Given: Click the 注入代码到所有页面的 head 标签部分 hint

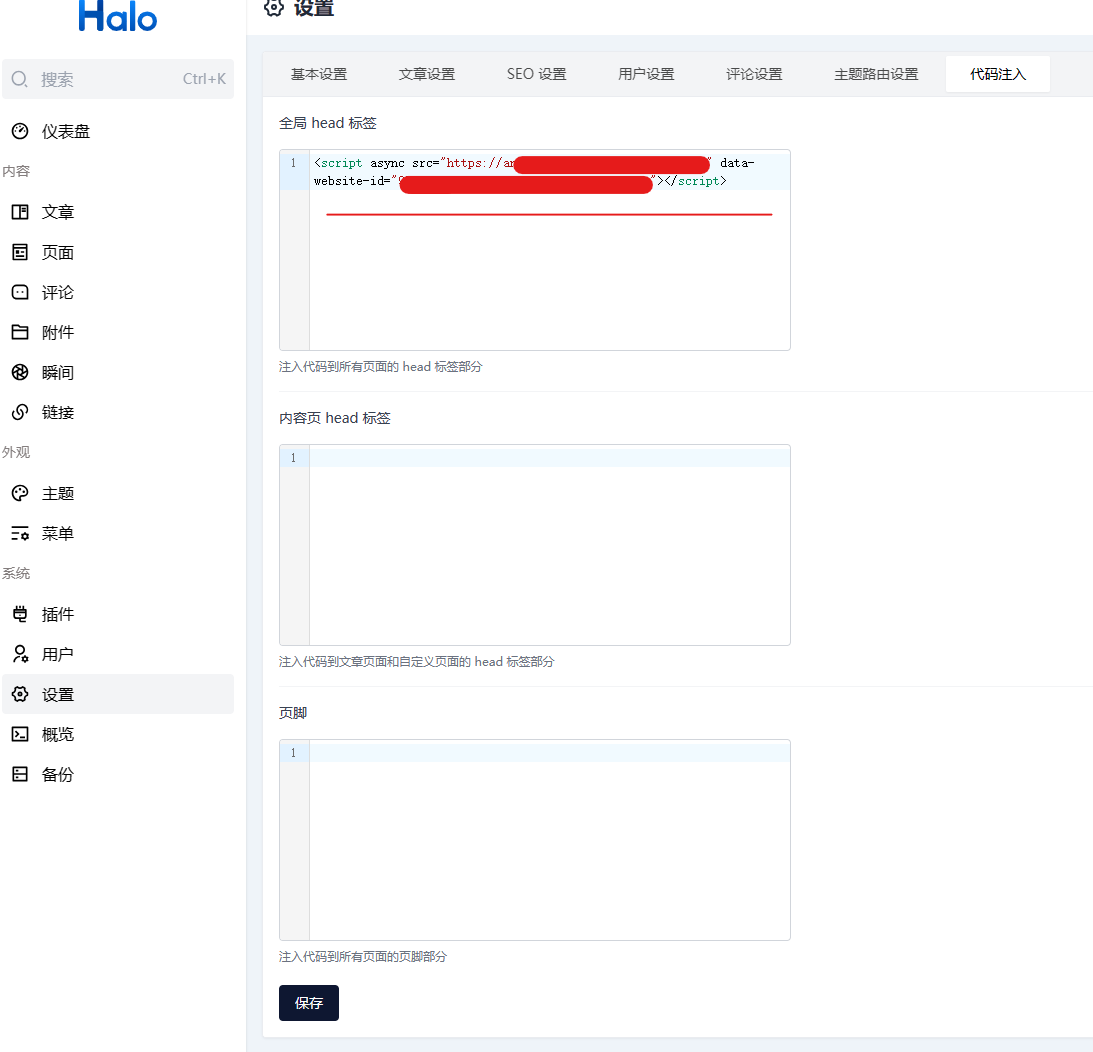Looking at the screenshot, I should (x=381, y=367).
